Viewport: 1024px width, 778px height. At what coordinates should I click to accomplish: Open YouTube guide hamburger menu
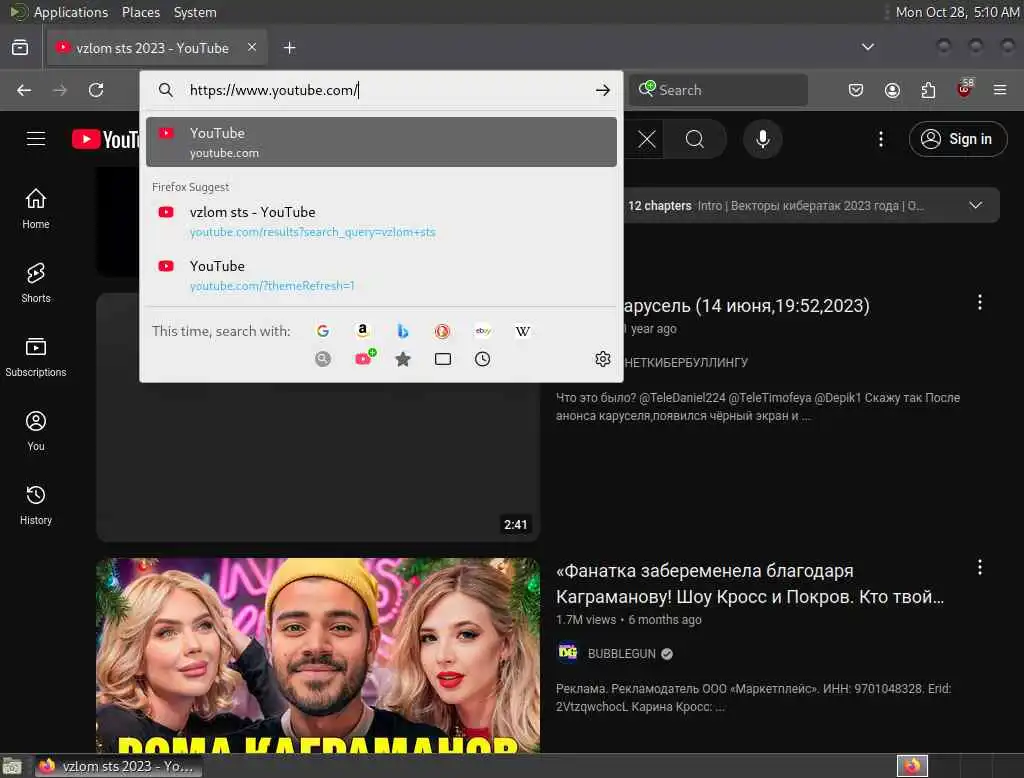[x=36, y=139]
